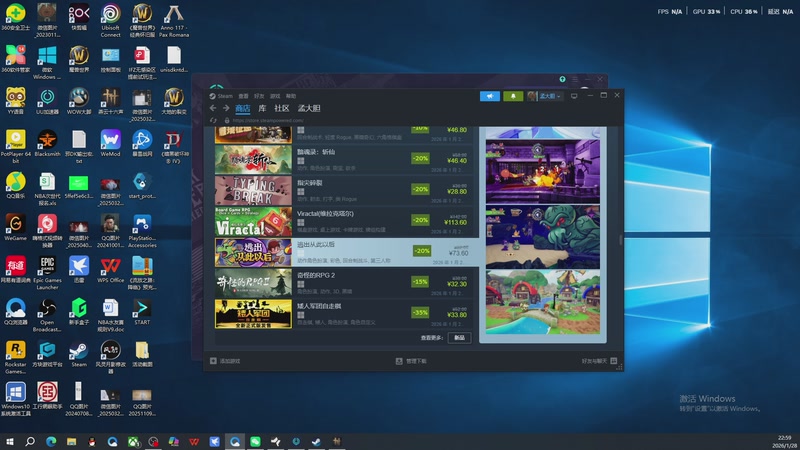Open 好友与聊天 friends and chat
This screenshot has height=450, width=800.
pyautogui.click(x=599, y=361)
